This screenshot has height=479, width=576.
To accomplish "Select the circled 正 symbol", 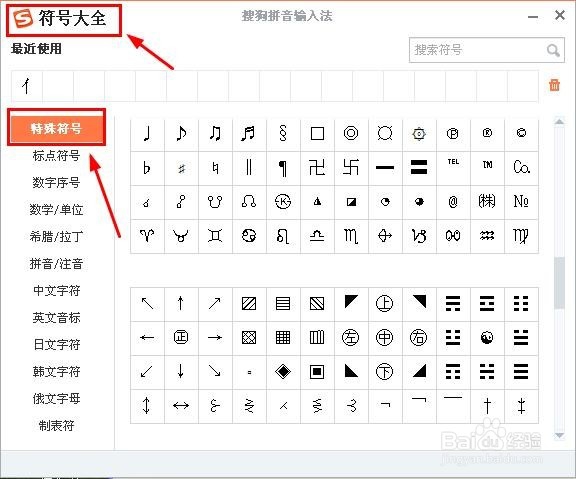I will (181, 338).
